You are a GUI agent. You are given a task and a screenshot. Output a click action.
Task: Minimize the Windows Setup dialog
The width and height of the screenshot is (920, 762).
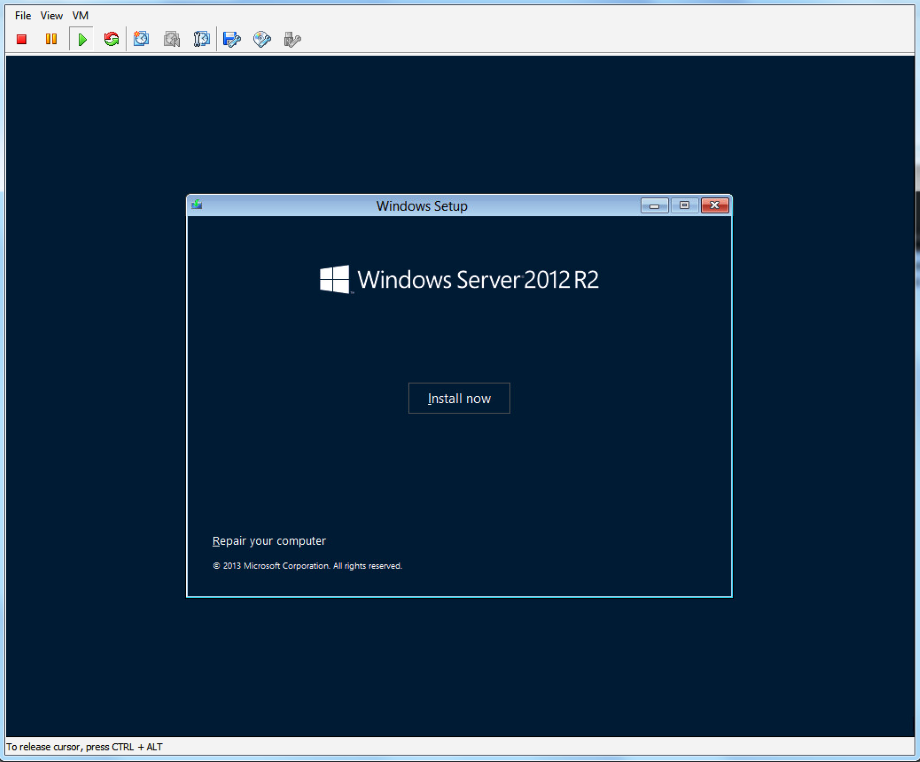[x=655, y=205]
